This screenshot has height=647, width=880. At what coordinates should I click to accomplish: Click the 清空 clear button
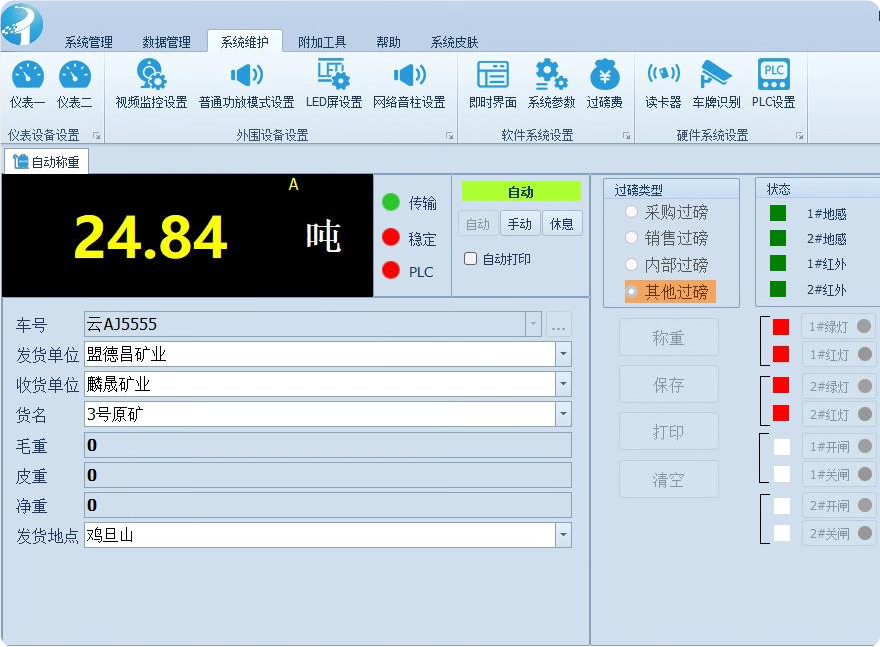pos(668,479)
